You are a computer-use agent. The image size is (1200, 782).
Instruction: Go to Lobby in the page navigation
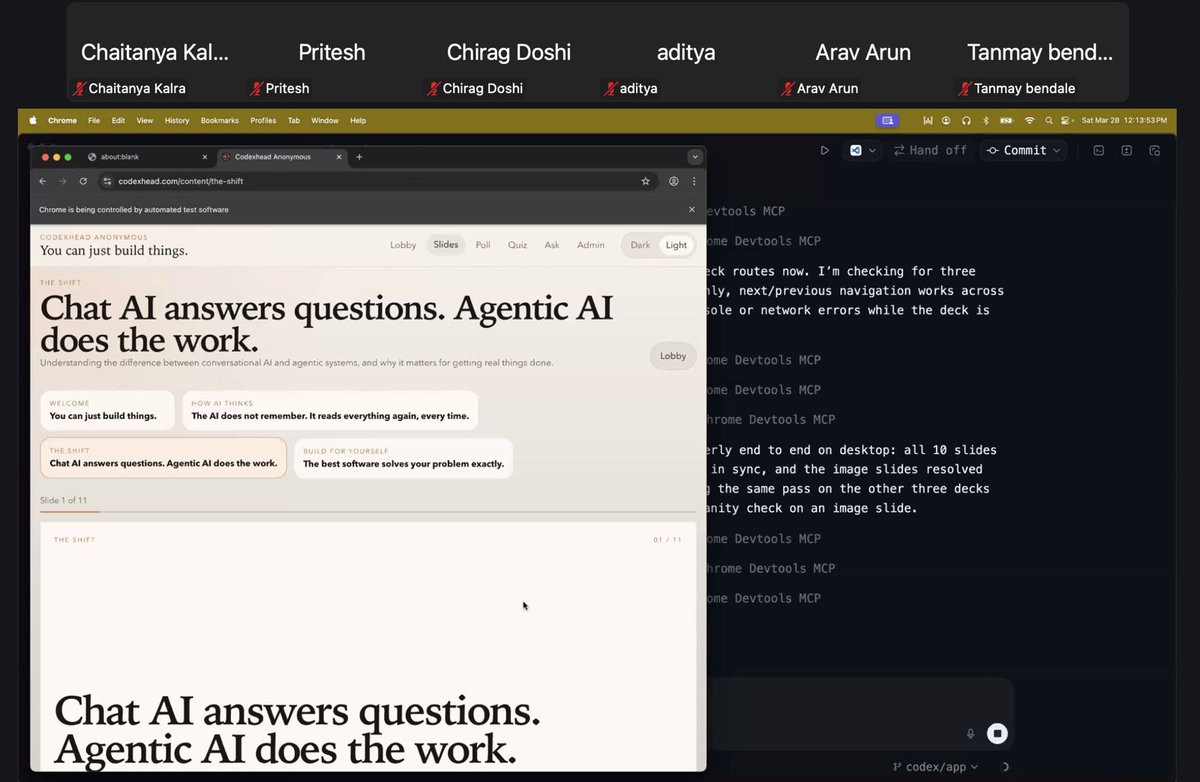point(403,245)
